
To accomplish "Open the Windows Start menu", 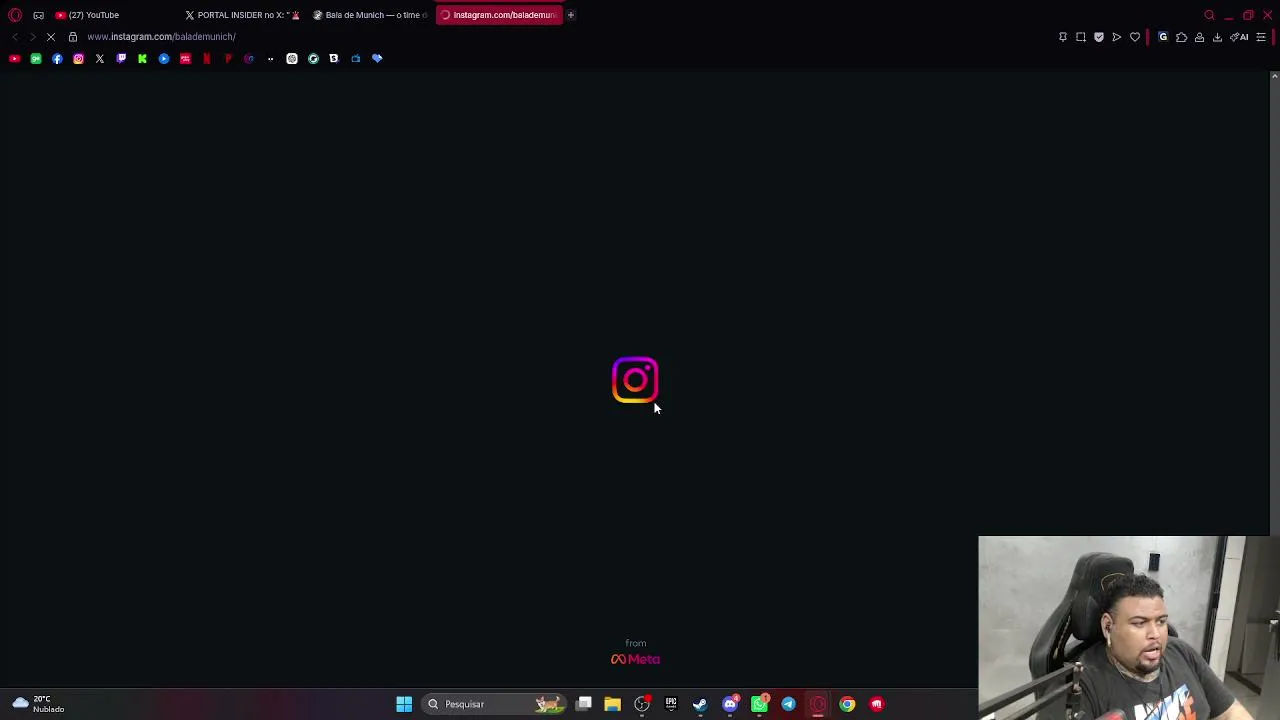I will (x=404, y=704).
